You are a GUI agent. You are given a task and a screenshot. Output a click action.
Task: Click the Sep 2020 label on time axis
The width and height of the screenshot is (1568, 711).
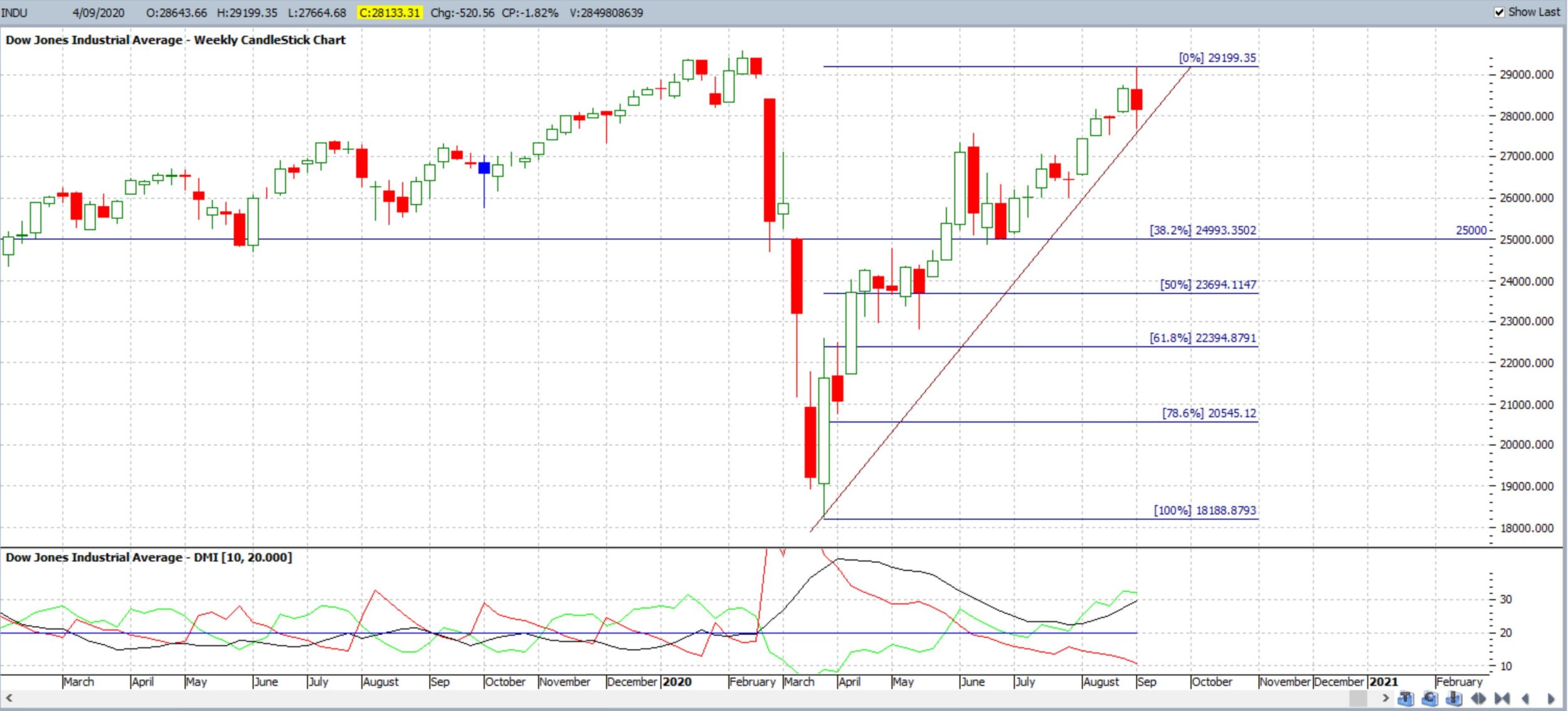coord(1147,682)
